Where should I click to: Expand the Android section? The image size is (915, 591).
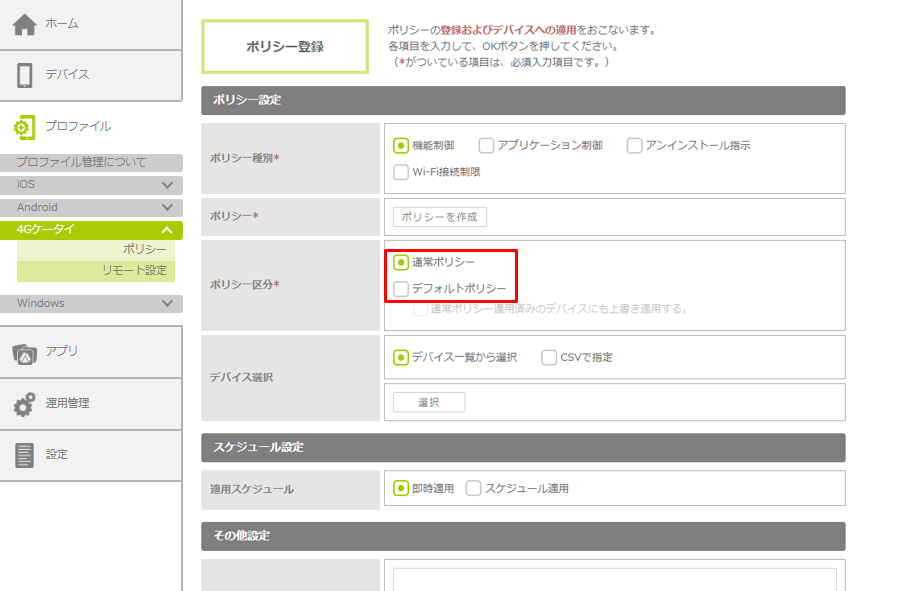pos(167,208)
